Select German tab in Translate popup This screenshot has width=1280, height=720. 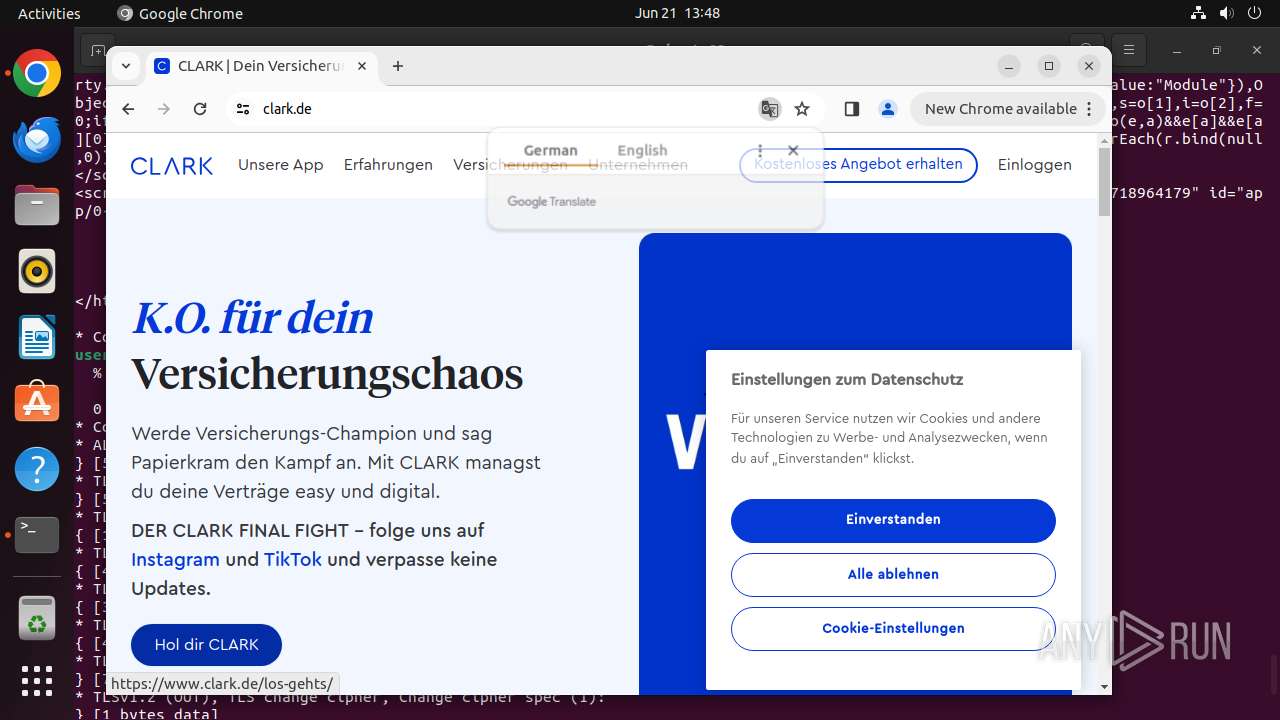point(550,150)
